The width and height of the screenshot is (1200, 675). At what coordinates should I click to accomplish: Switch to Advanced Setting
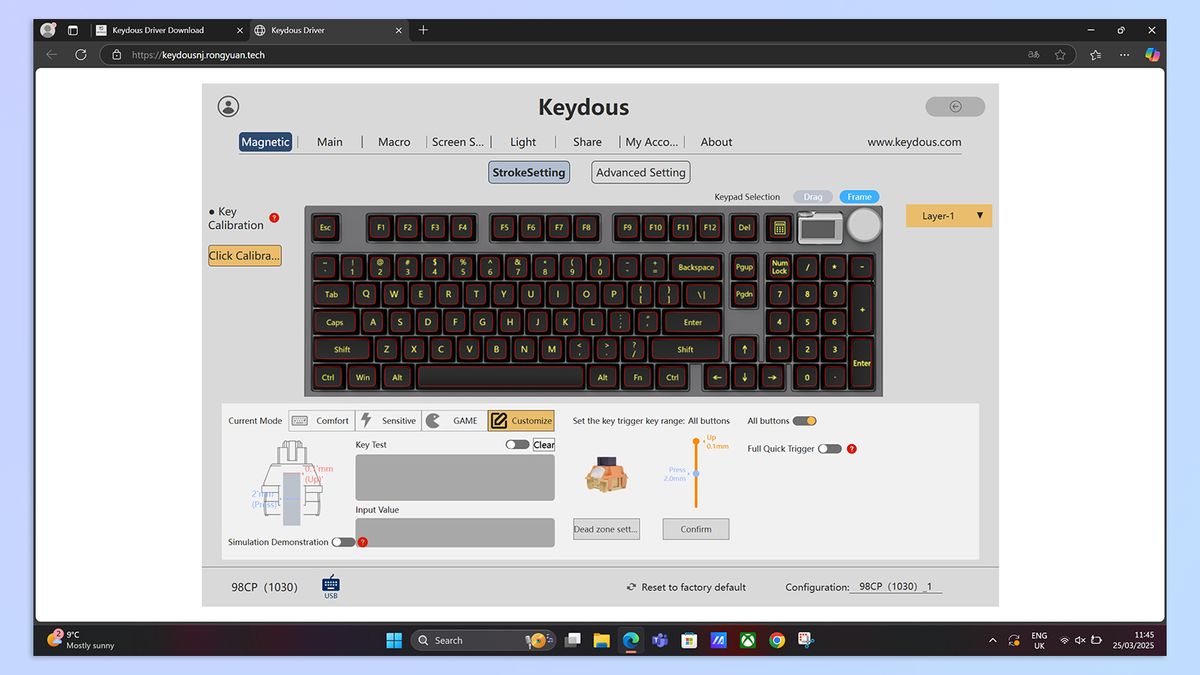pos(640,172)
